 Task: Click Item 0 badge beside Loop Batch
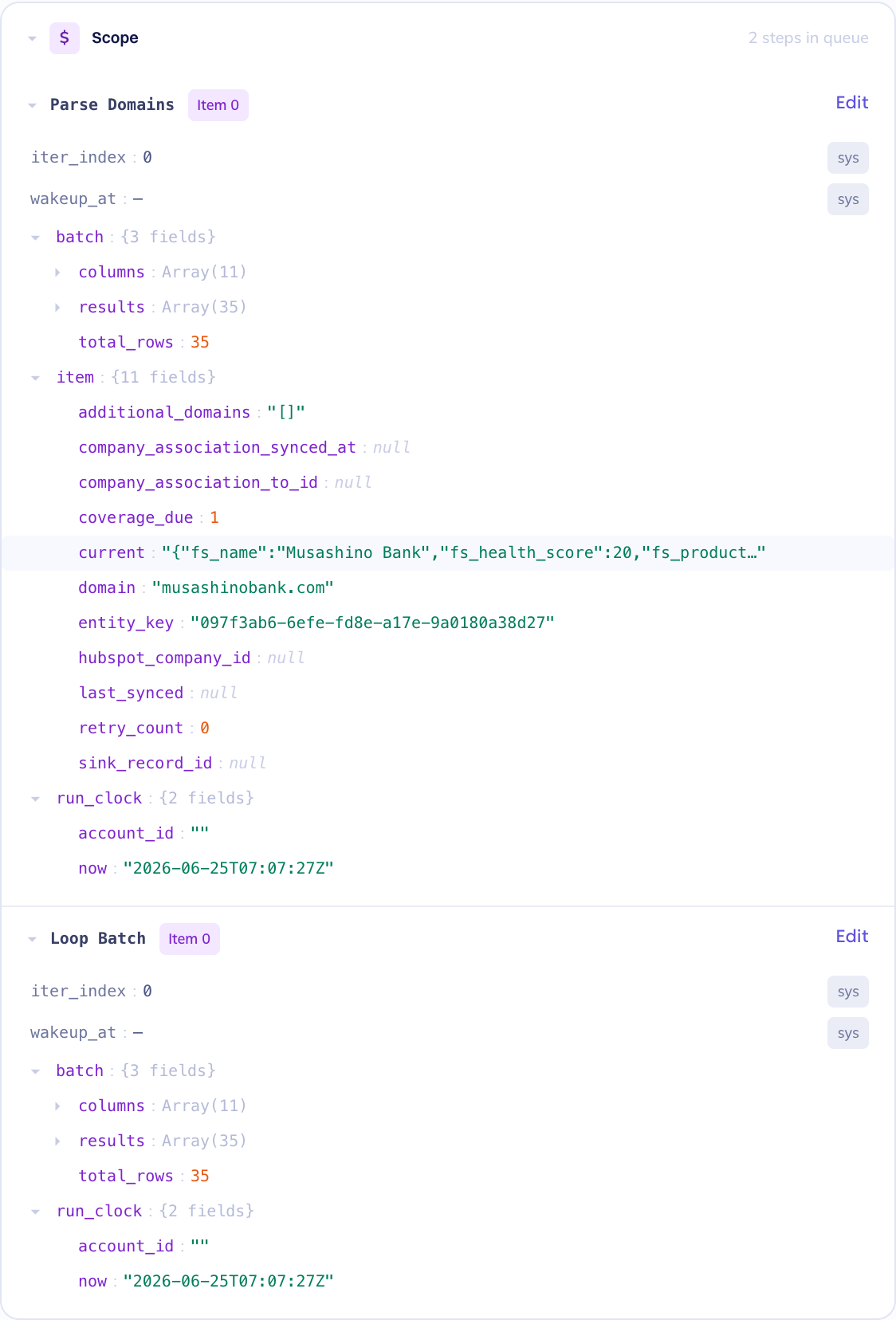pos(190,939)
